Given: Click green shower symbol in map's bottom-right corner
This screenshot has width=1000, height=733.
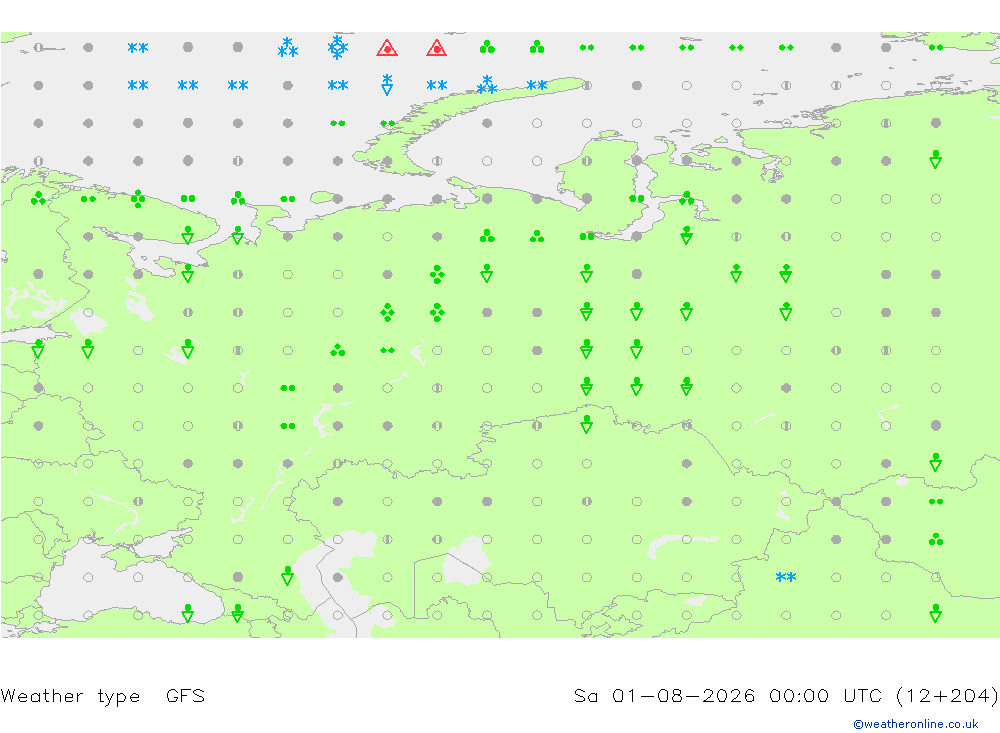Looking at the screenshot, I should 936,614.
